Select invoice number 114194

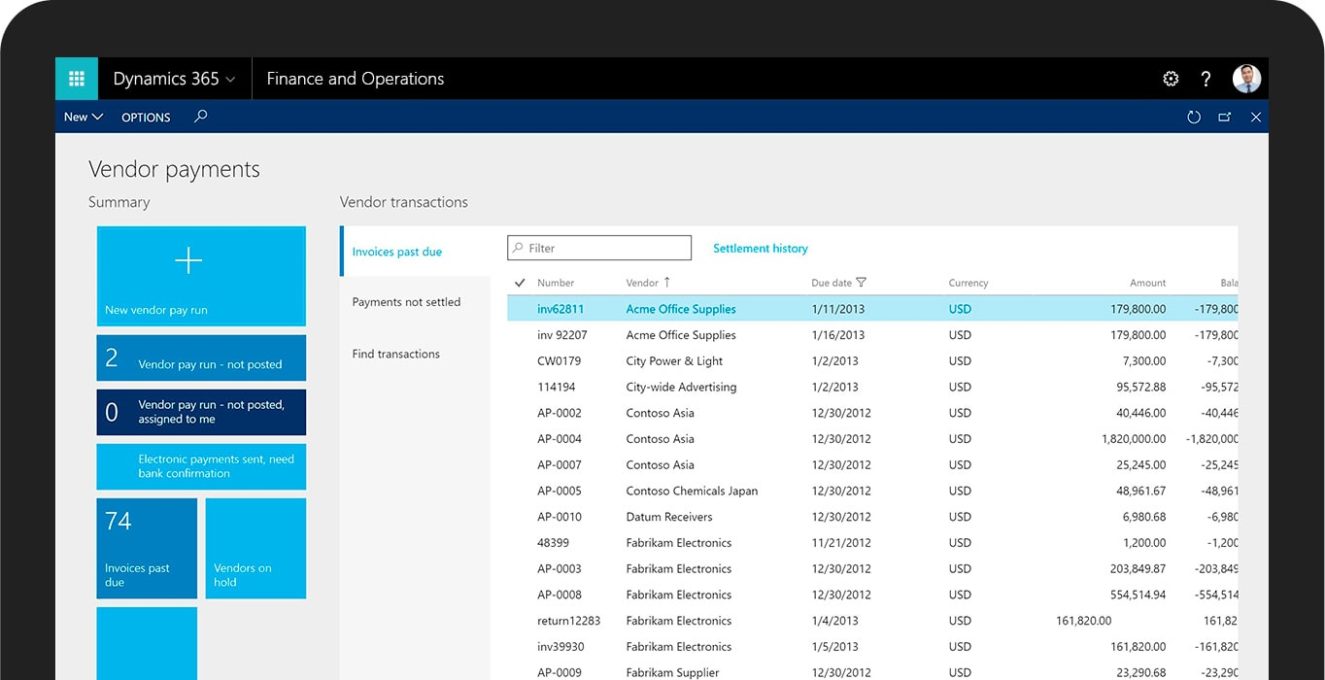pos(556,387)
